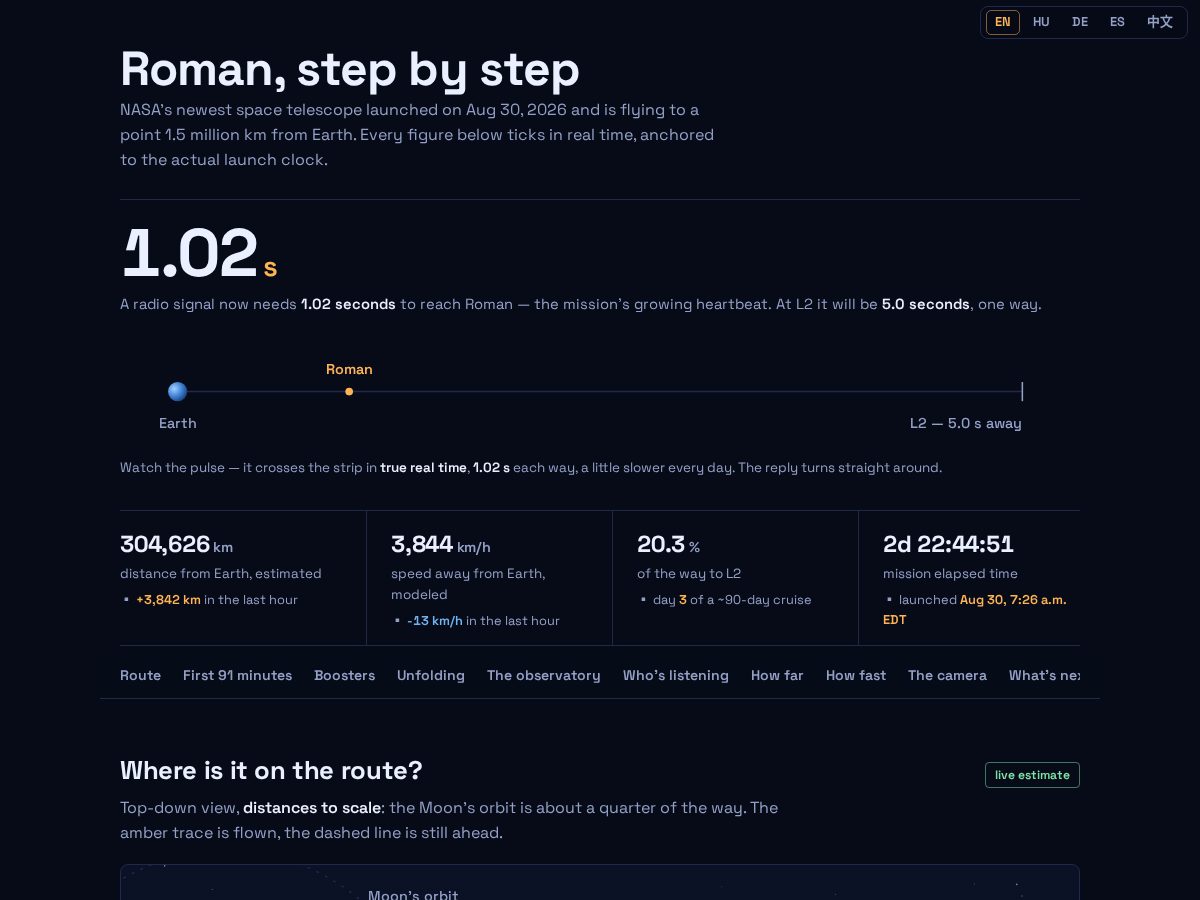This screenshot has height=900, width=1200.
Task: Click the +3,842 km last hour change
Action: click(168, 600)
